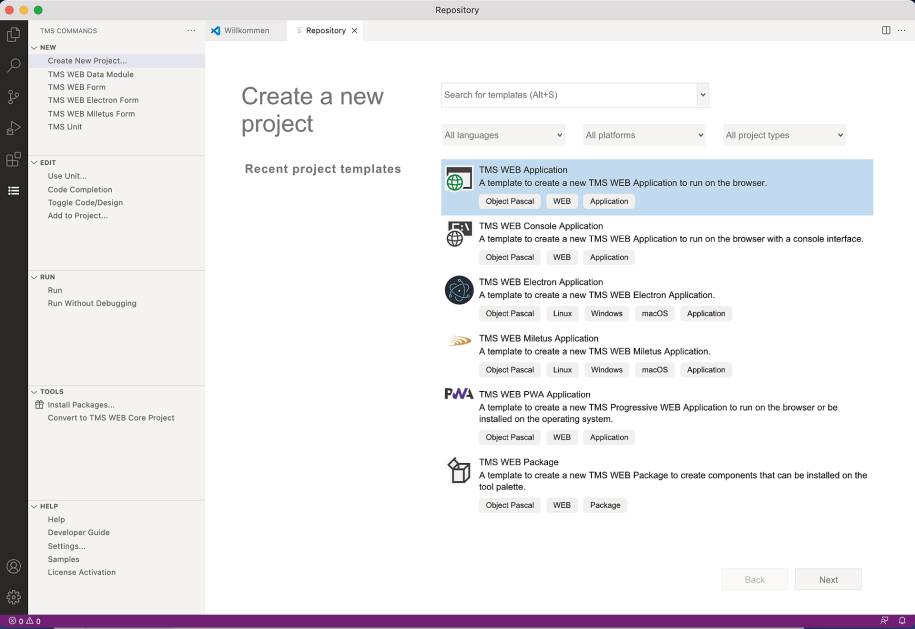Close the Repository tab
Screen dimensions: 915x629
(354, 30)
